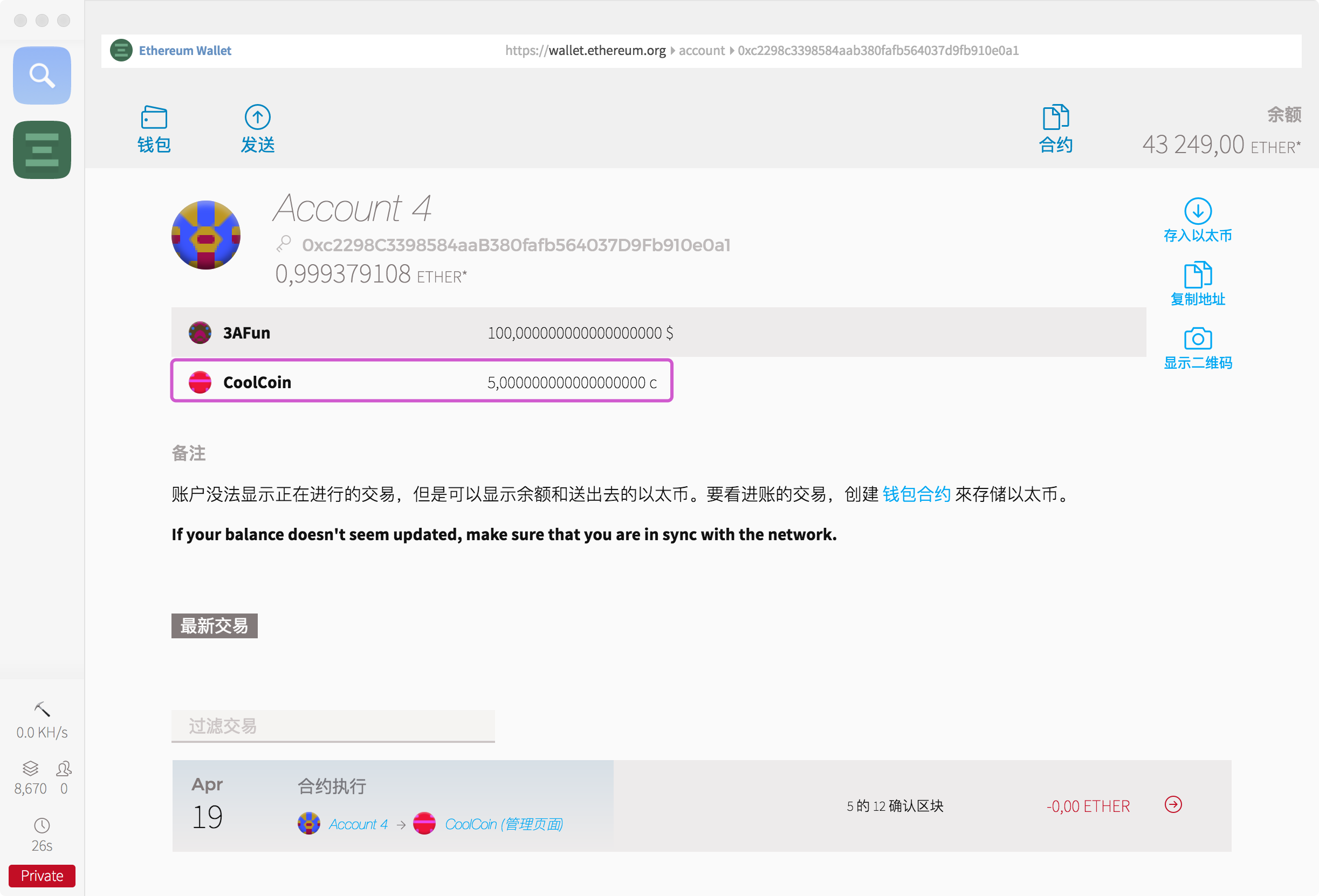Click the red arrow icon on transaction row
This screenshot has width=1319, height=896.
(1173, 805)
